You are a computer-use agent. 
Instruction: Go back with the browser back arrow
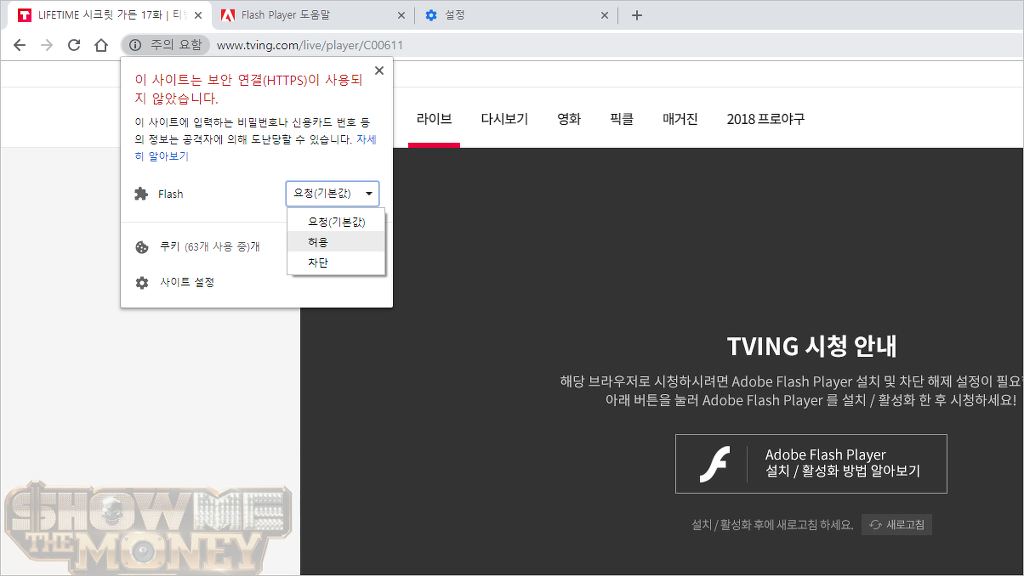coord(20,45)
